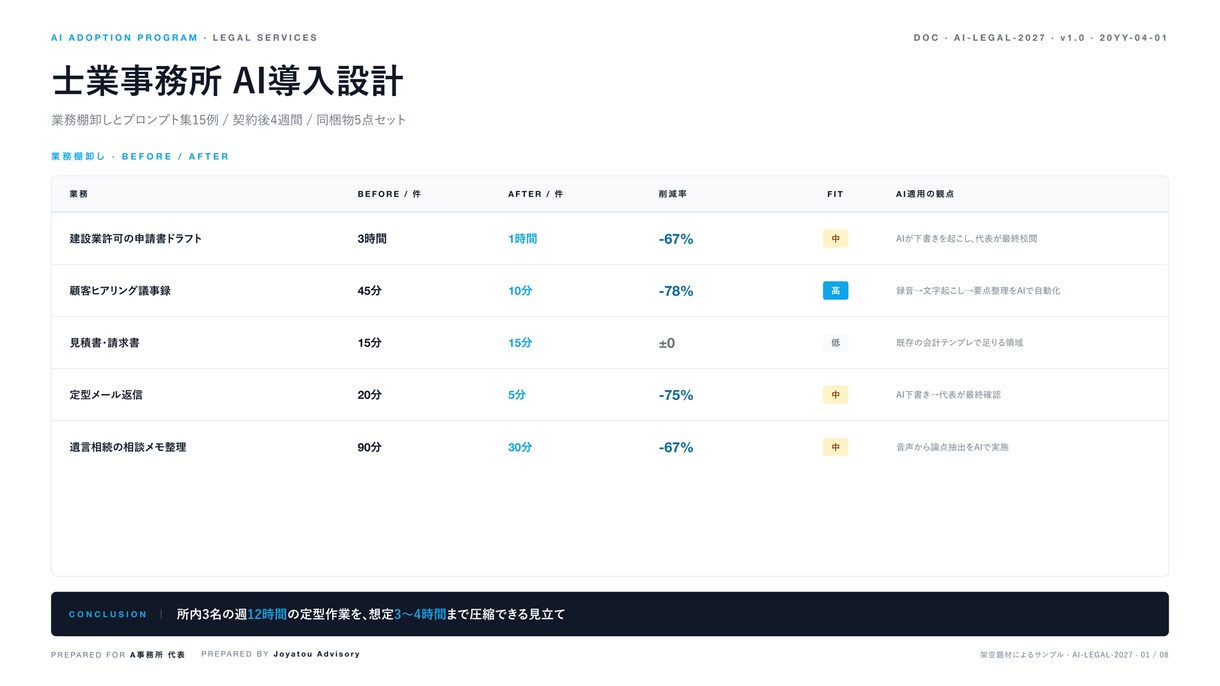
Task: Click the AFTER / 件 column header
Action: click(535, 194)
